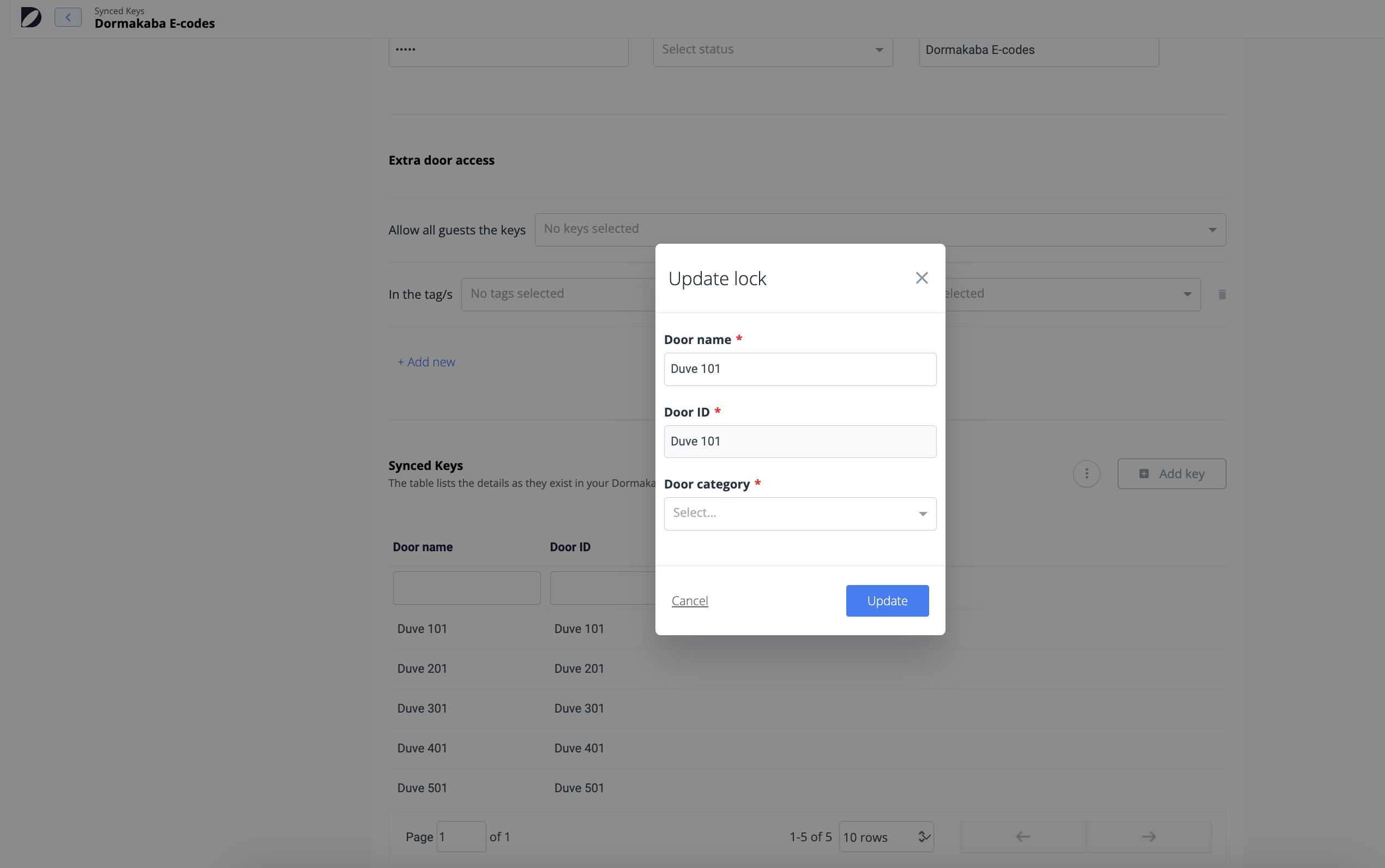Change the 10 rows page size selector
The image size is (1385, 868).
point(886,836)
